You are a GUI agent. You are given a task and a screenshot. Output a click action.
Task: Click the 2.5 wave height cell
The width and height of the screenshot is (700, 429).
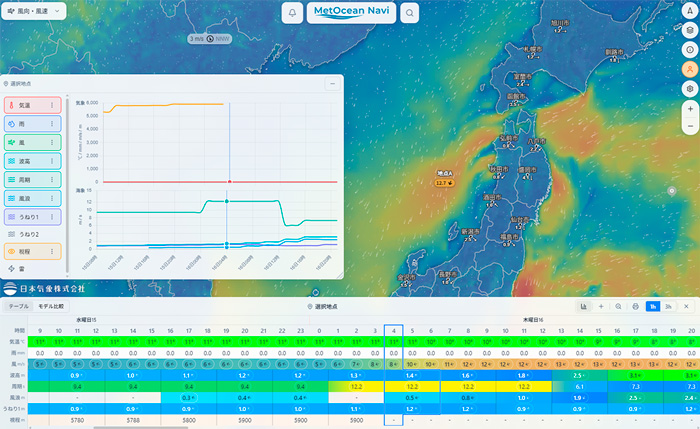[x=579, y=375]
